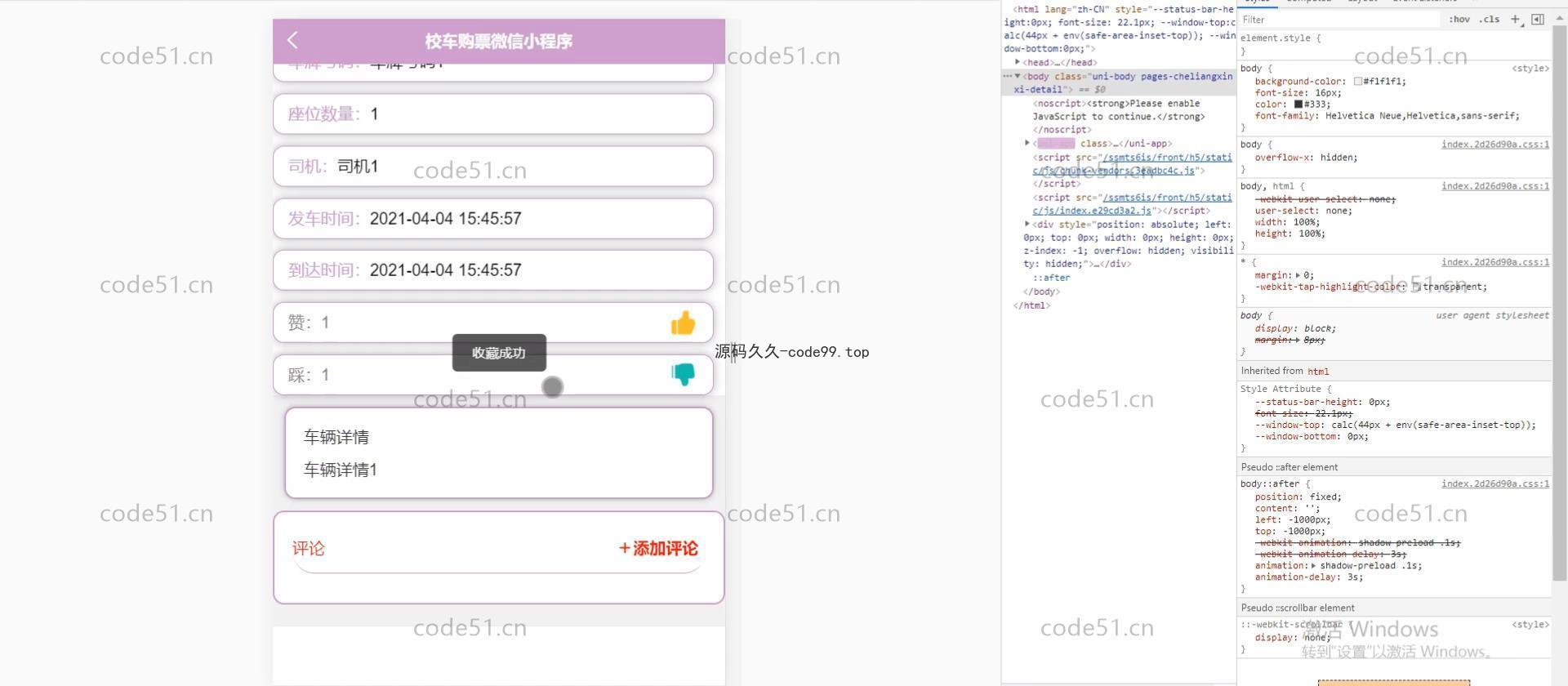Collapse the body node in the DOM tree
Viewport: 1568px width, 686px height.
(1018, 76)
